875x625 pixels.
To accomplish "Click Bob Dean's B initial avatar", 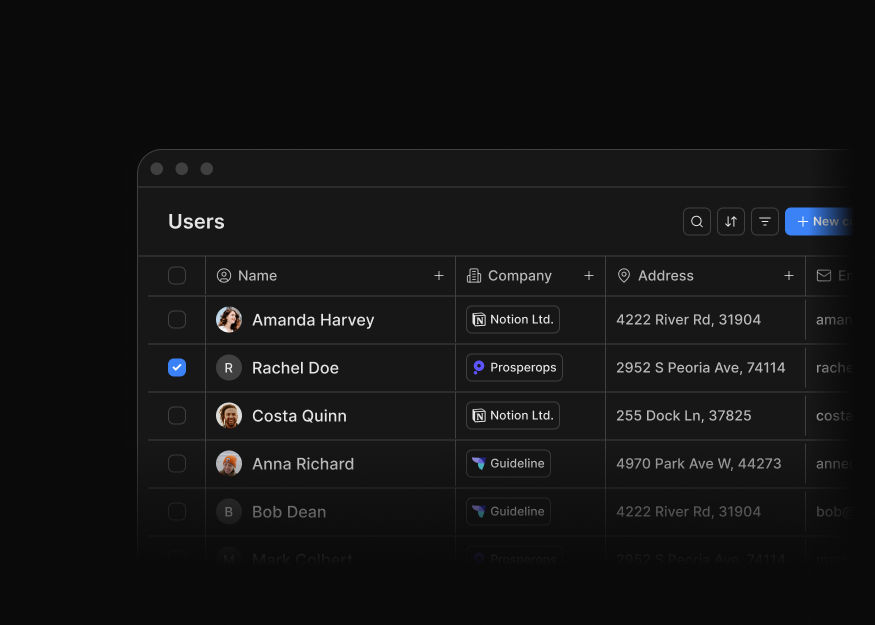I will point(229,511).
